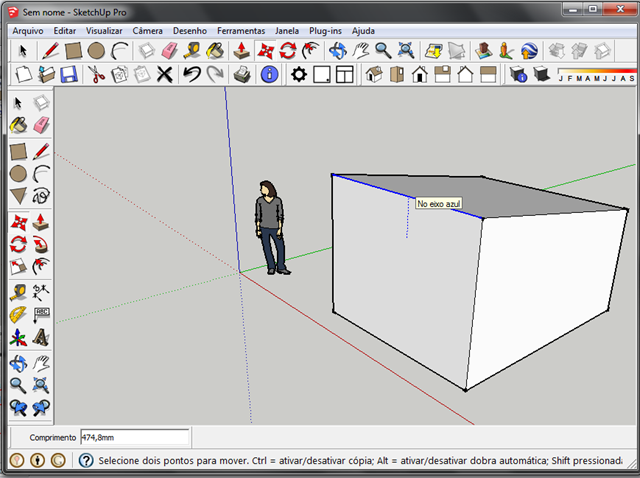
Task: Select the Circle tool in the side palette
Action: coord(18,174)
